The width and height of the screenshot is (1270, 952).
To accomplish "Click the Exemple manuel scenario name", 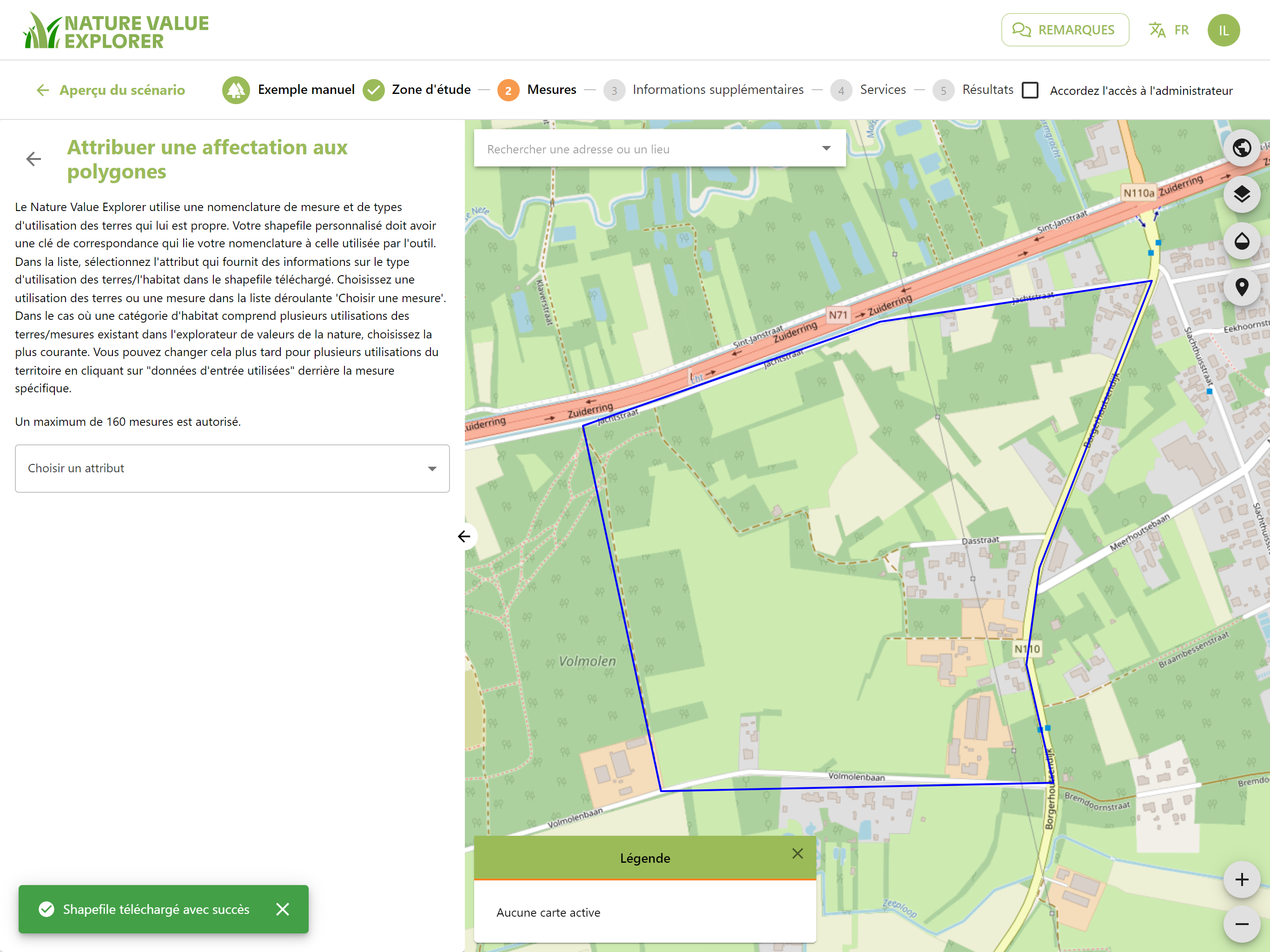I will tap(306, 90).
